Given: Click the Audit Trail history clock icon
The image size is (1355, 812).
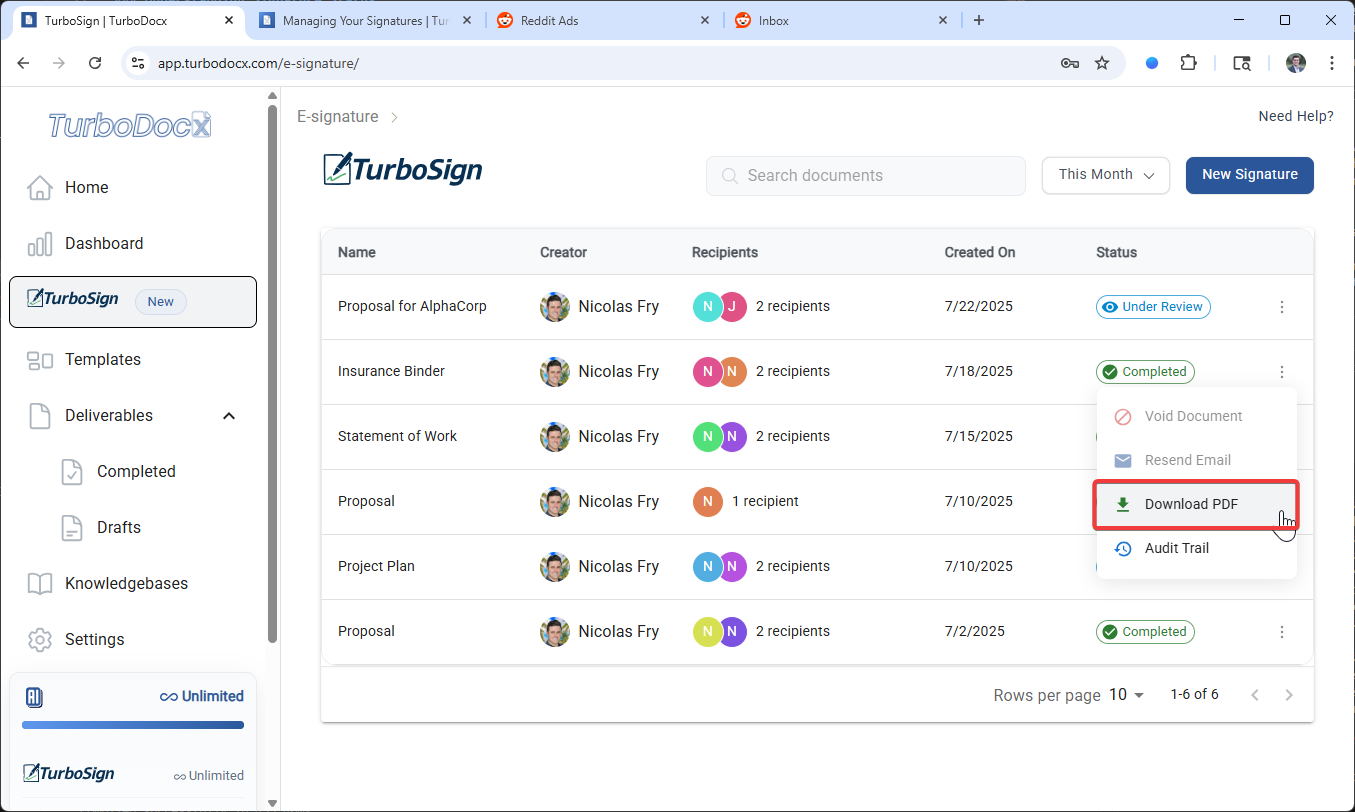Looking at the screenshot, I should click(1123, 548).
